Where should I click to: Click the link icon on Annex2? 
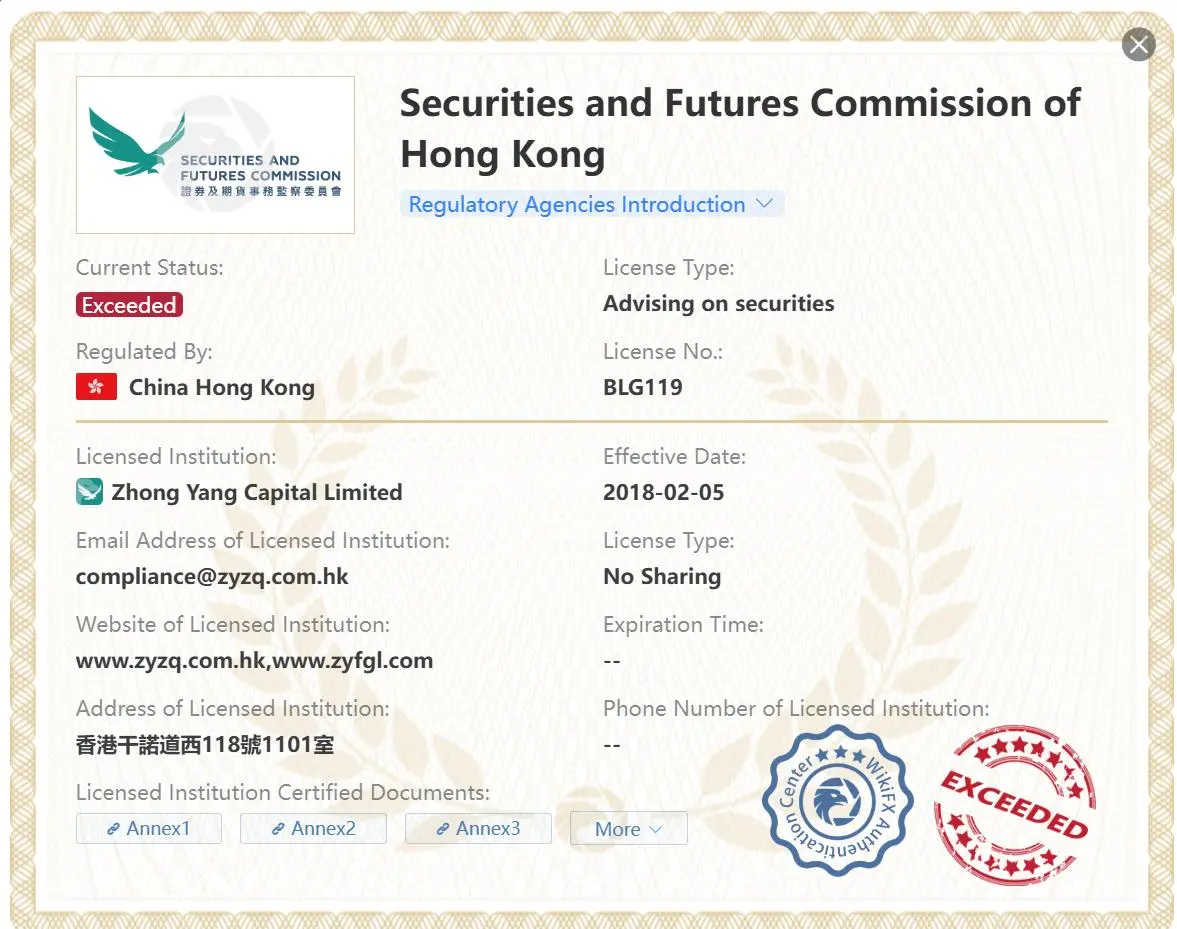[x=278, y=829]
